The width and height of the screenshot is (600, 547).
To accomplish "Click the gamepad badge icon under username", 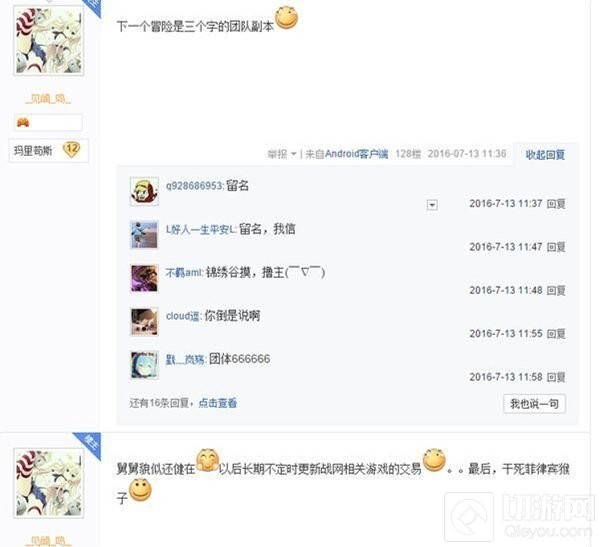I will click(23, 122).
